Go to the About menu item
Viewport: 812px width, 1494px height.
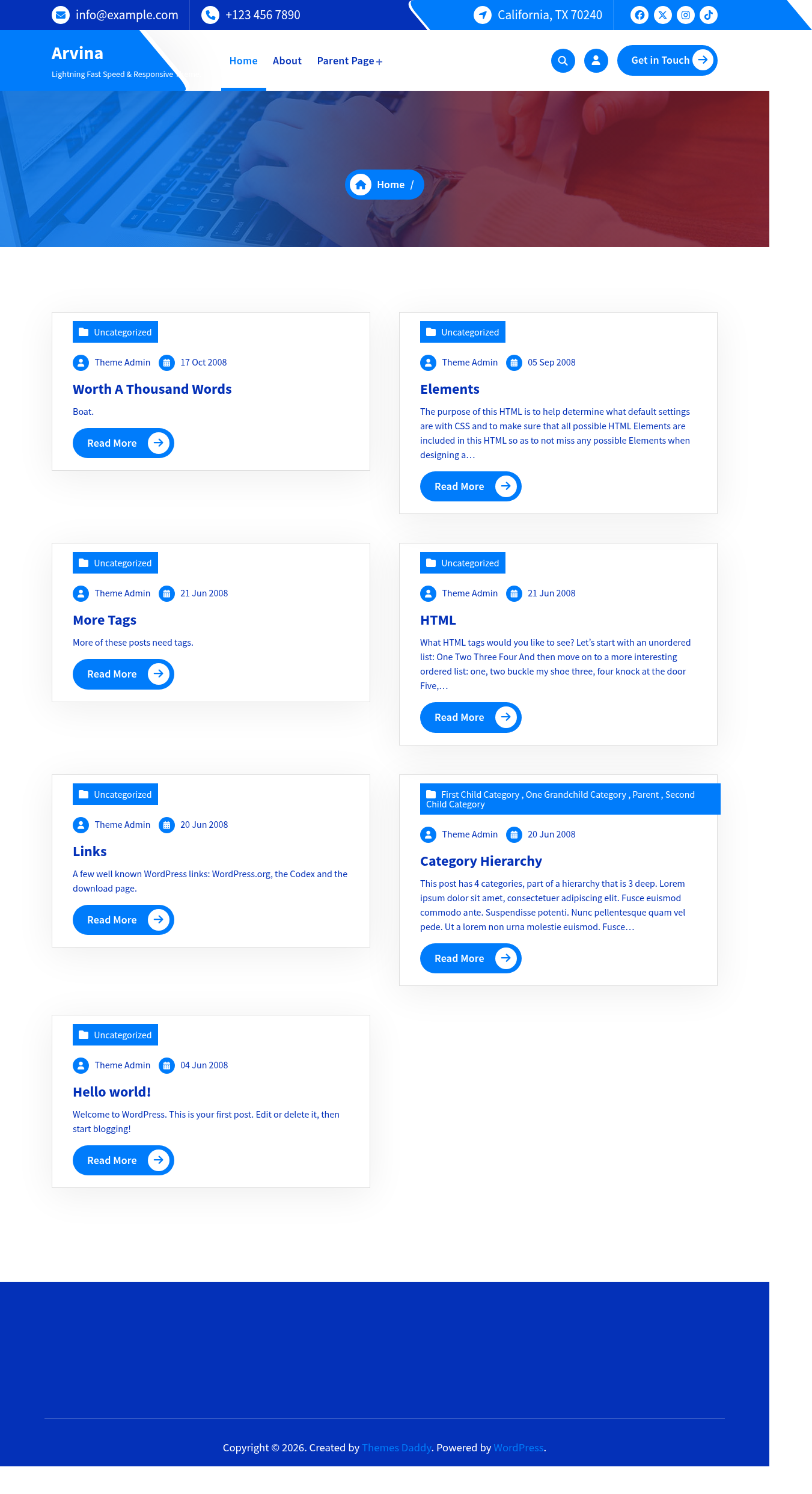pos(287,61)
